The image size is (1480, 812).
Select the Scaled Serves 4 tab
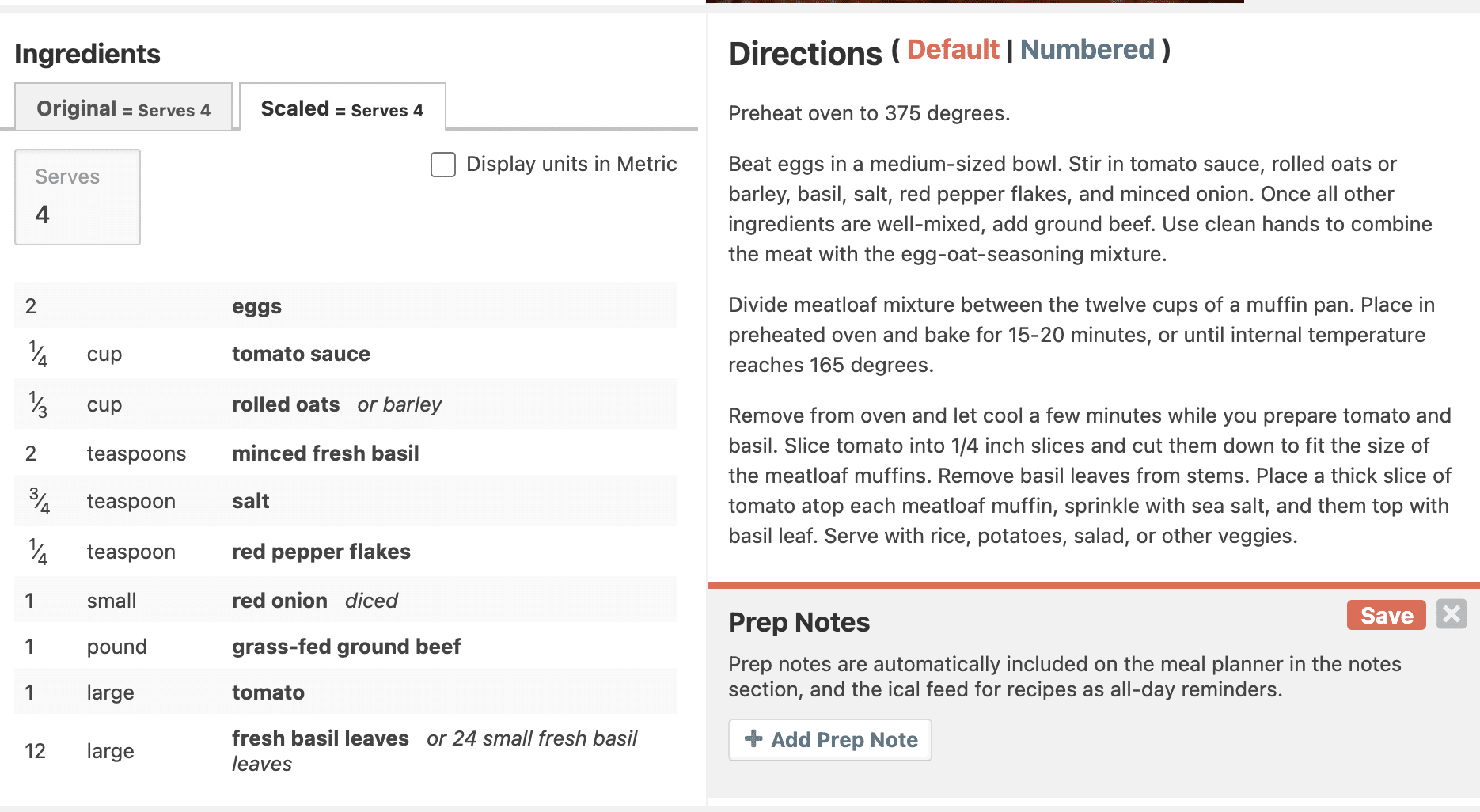coord(342,108)
